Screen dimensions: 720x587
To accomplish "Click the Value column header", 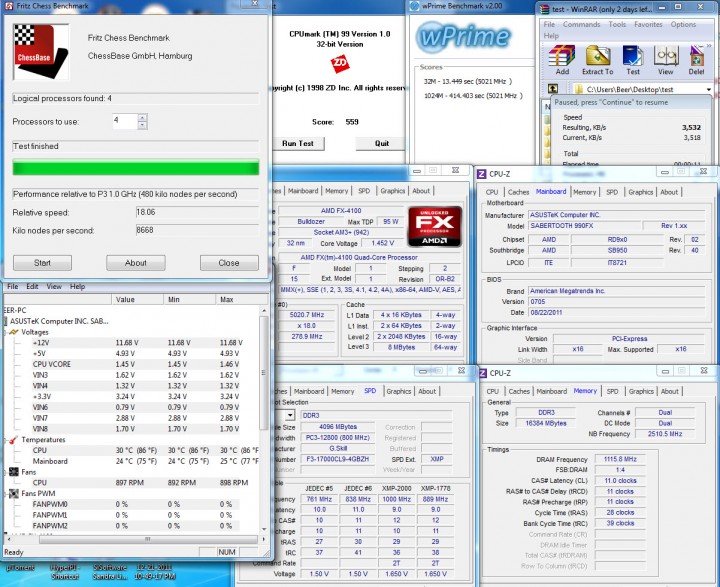I will tap(137, 299).
